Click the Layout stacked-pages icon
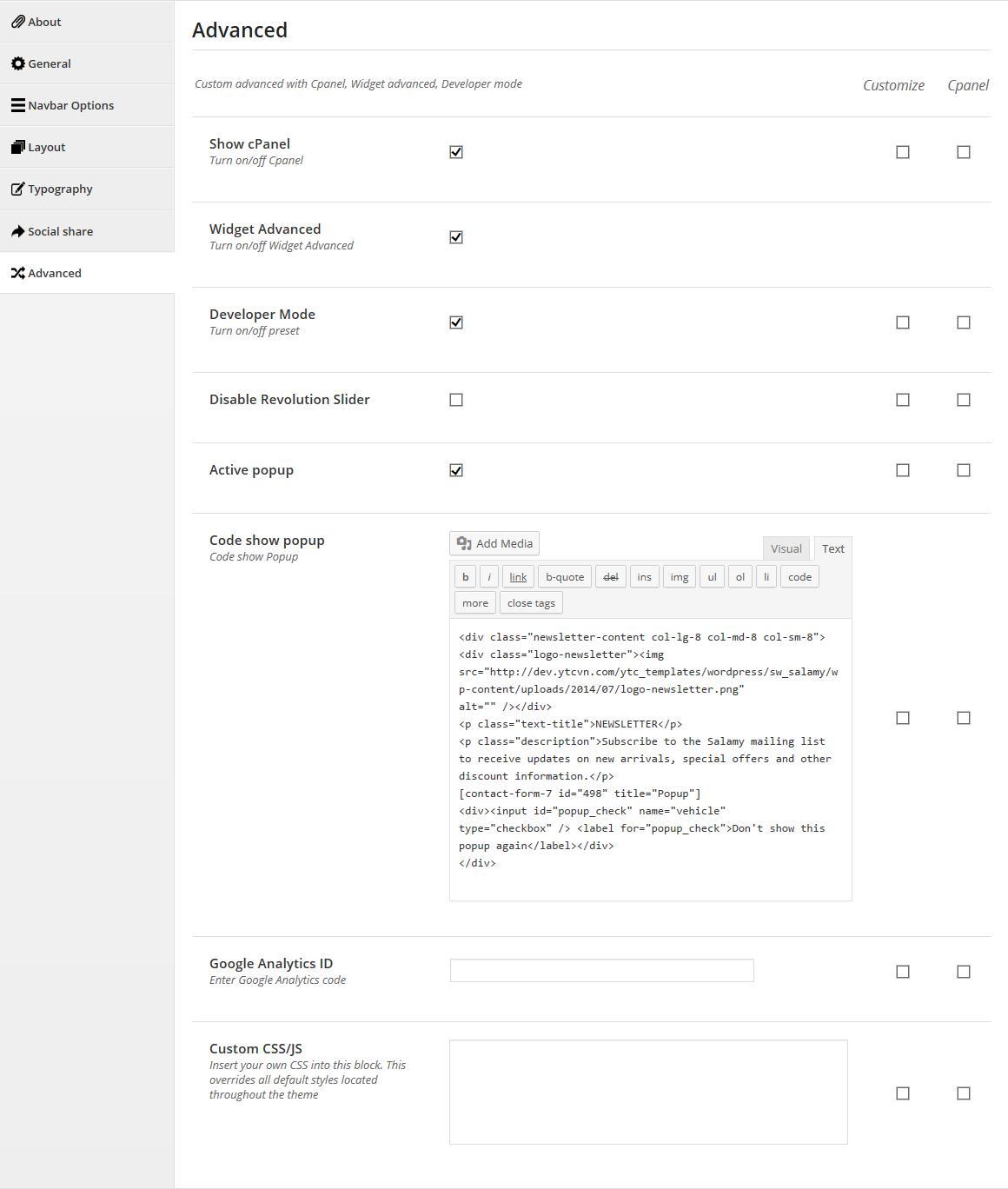Viewport: 1008px width, 1189px height. pos(17,147)
